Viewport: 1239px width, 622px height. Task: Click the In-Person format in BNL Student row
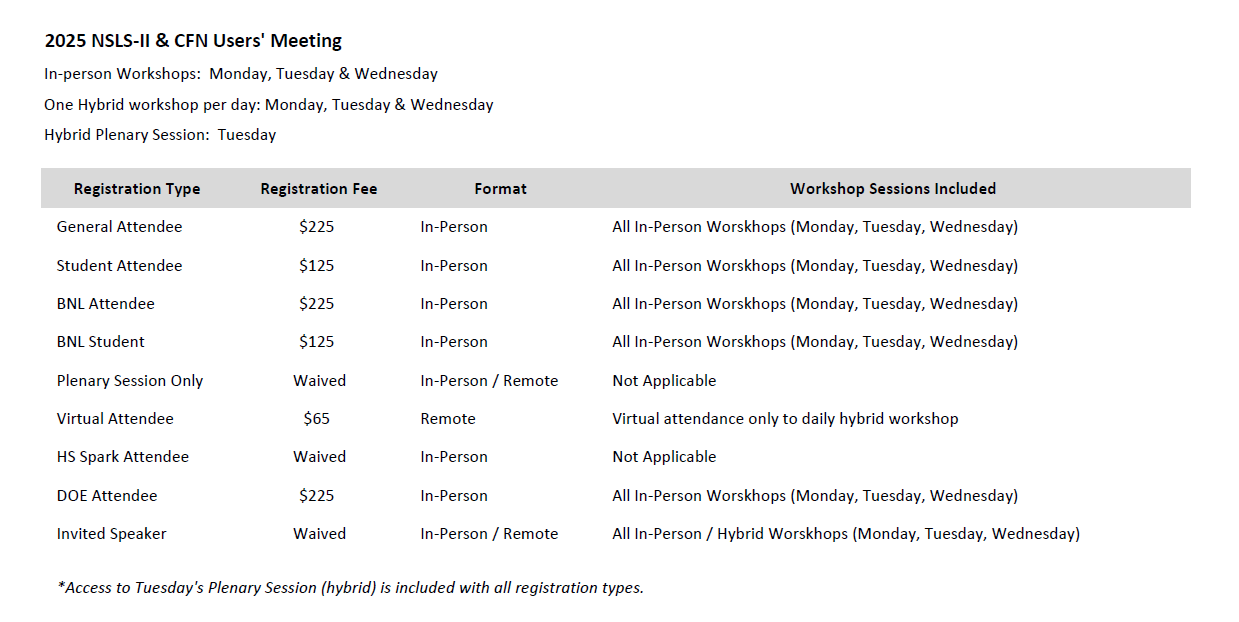[x=454, y=342]
